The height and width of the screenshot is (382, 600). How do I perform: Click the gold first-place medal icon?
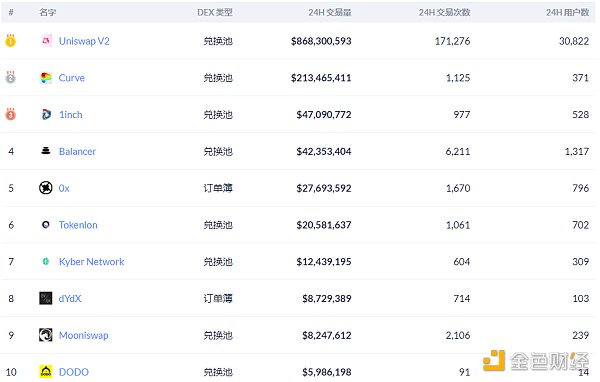10,40
